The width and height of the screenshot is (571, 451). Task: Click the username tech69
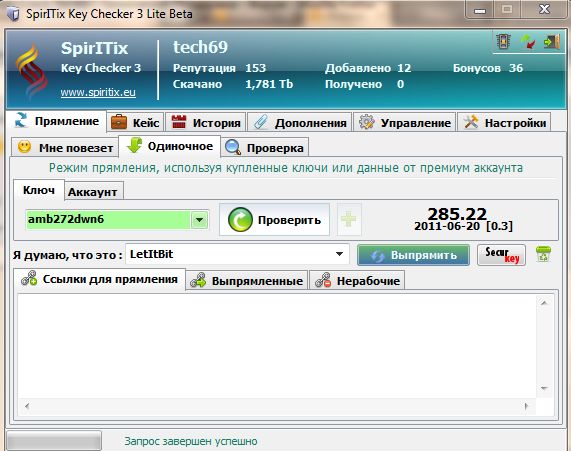[200, 47]
